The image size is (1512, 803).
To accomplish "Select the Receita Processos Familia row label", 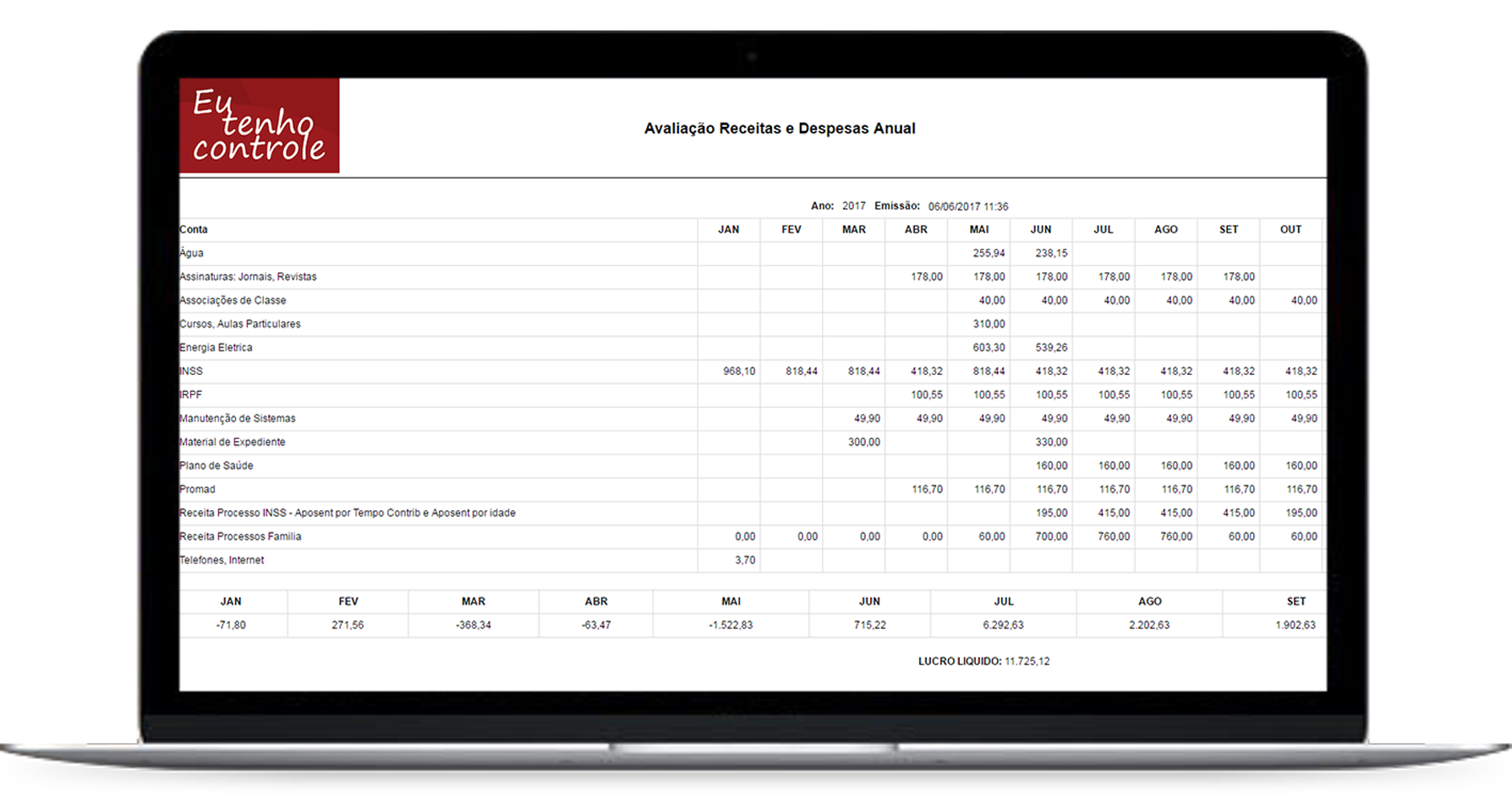I will [240, 537].
